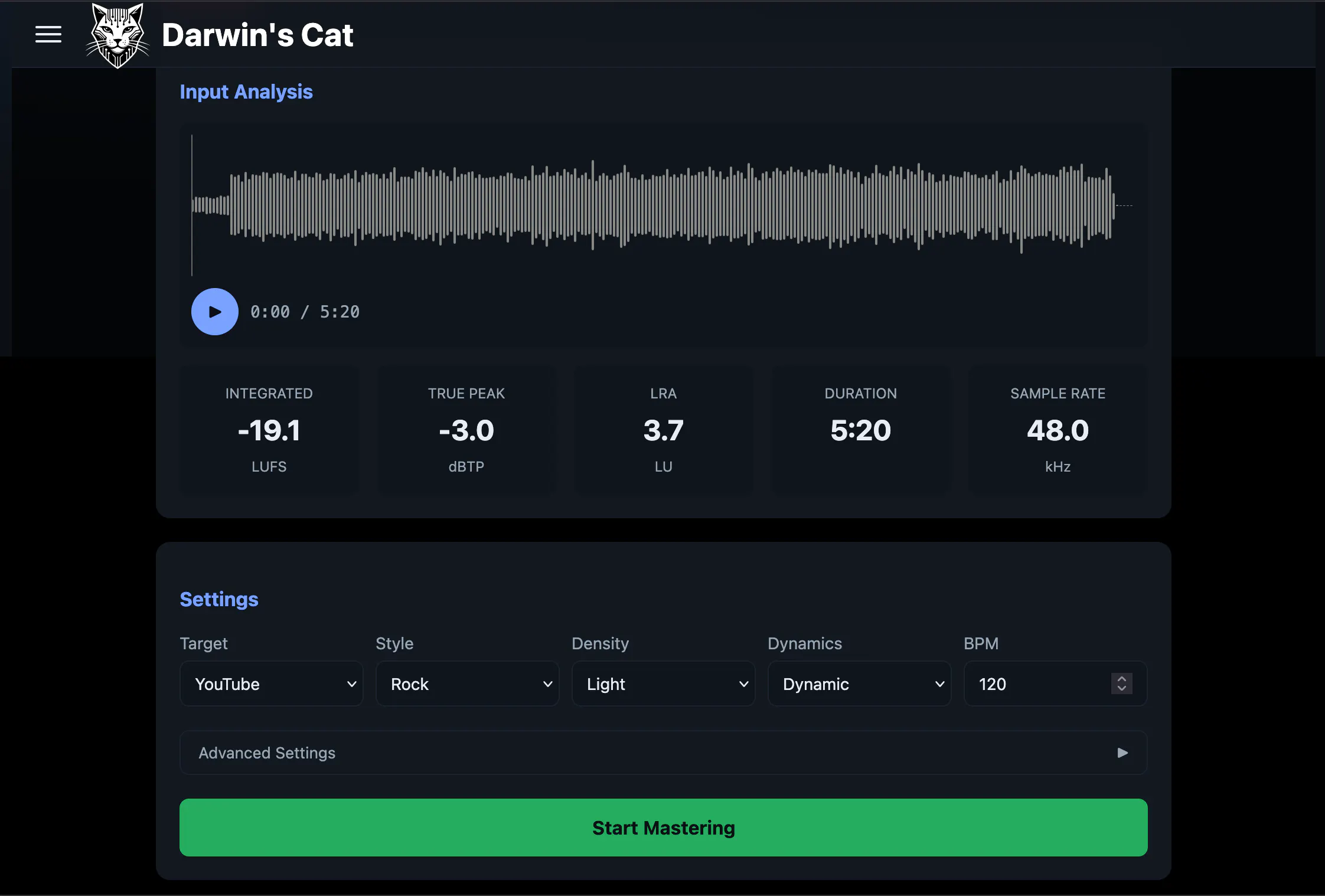Click the INTEGRATED label

point(269,394)
